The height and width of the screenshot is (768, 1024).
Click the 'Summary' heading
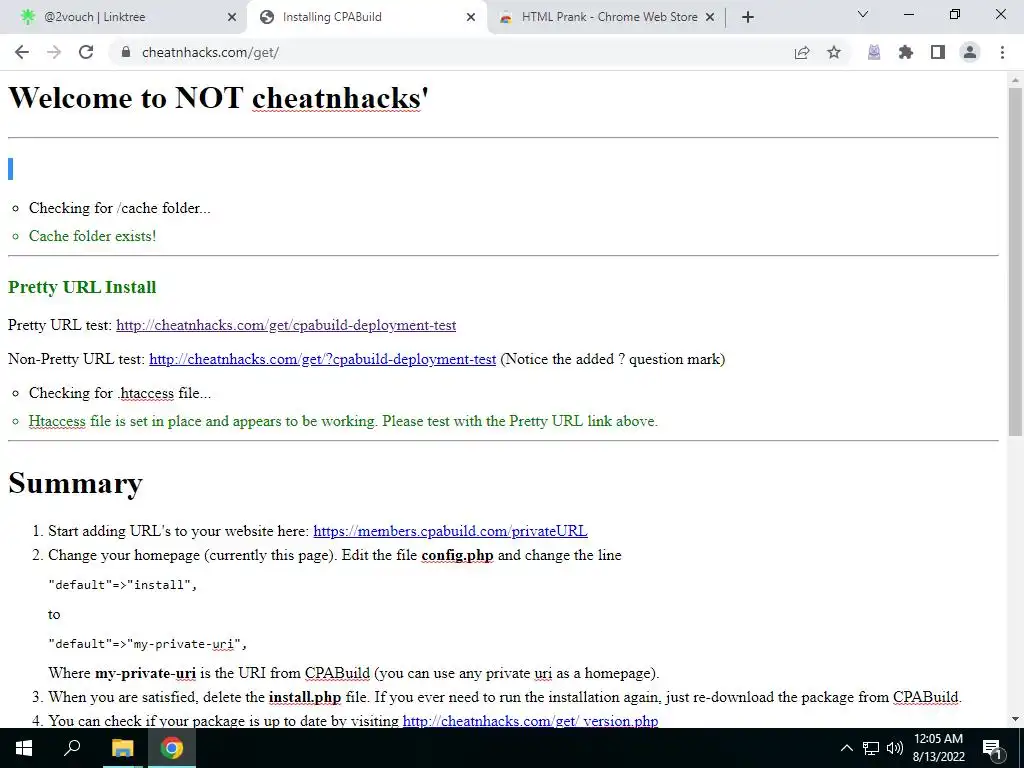click(x=75, y=483)
